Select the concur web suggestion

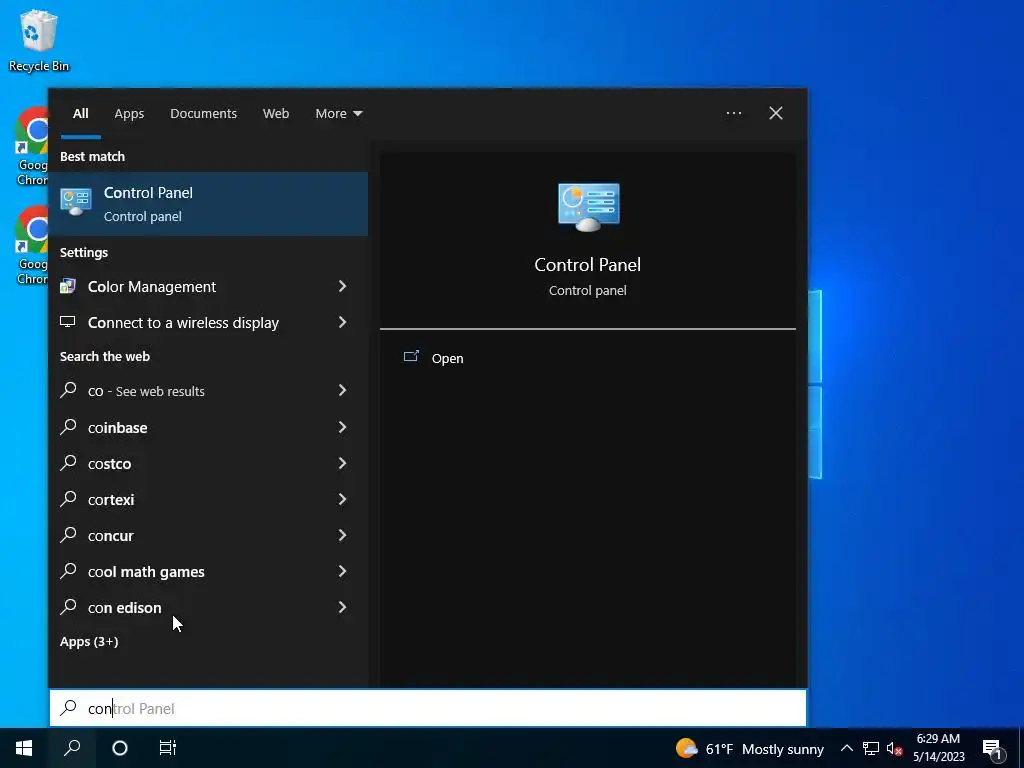point(208,534)
